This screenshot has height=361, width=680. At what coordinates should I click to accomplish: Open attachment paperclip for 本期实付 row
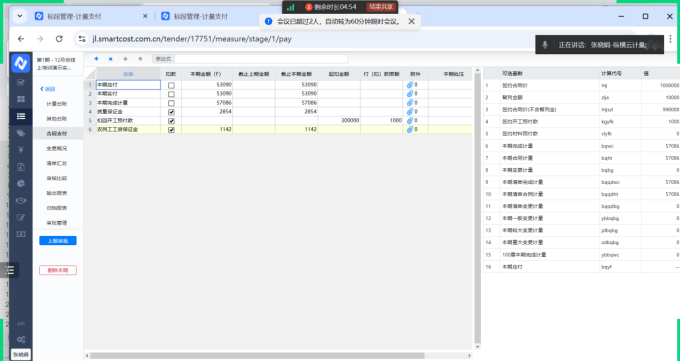409,94
